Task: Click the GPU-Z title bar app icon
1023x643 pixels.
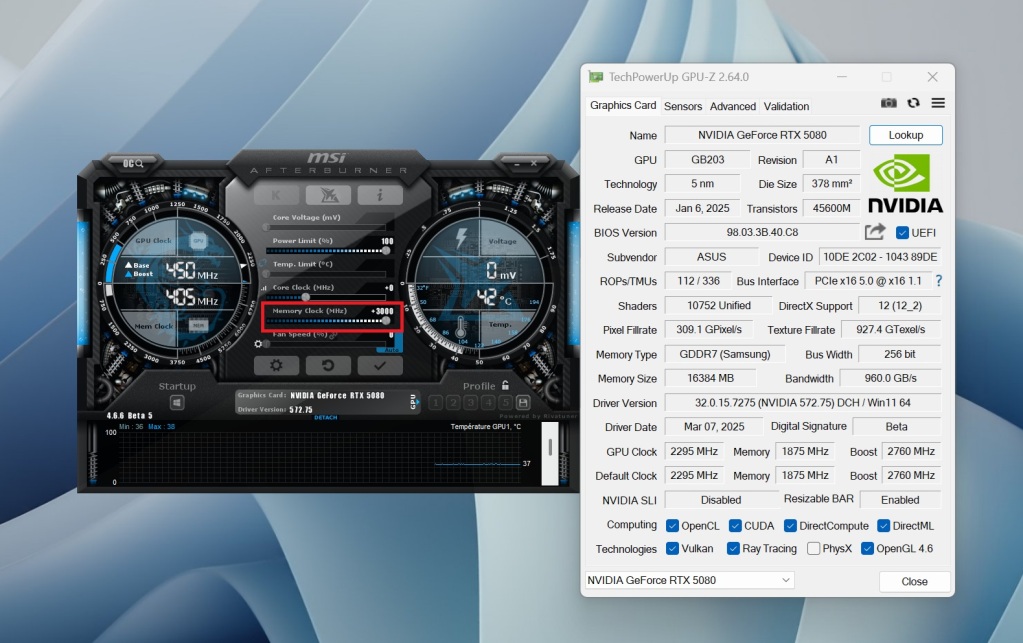Action: [x=596, y=77]
